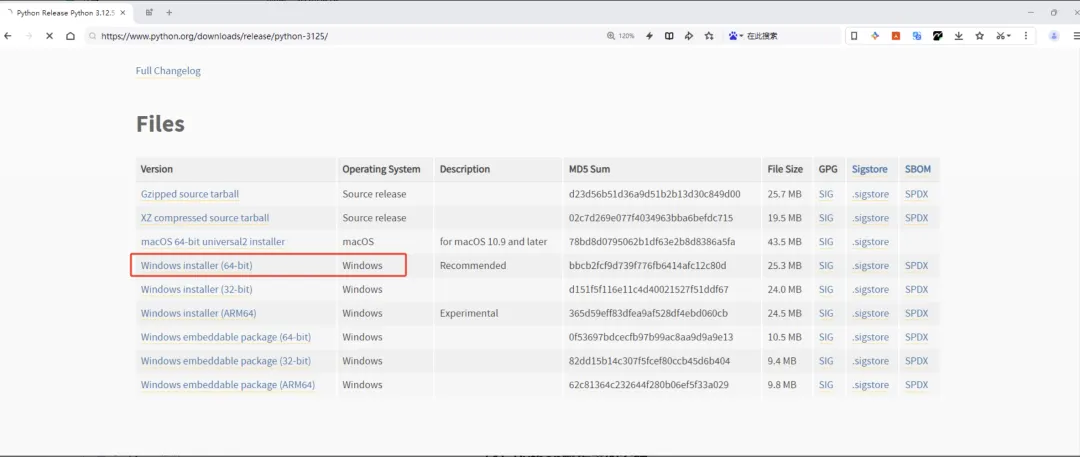Image resolution: width=1080 pixels, height=457 pixels.
Task: Open the SBOM column header link
Action: click(x=918, y=169)
